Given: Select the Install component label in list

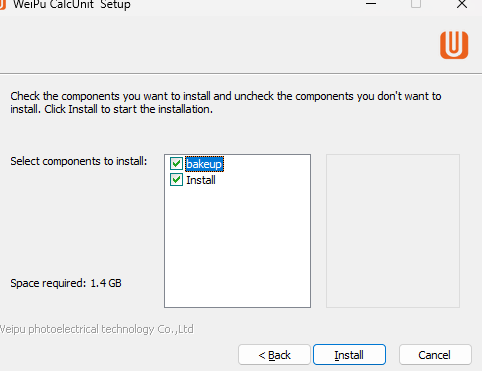Looking at the screenshot, I should coord(201,180).
